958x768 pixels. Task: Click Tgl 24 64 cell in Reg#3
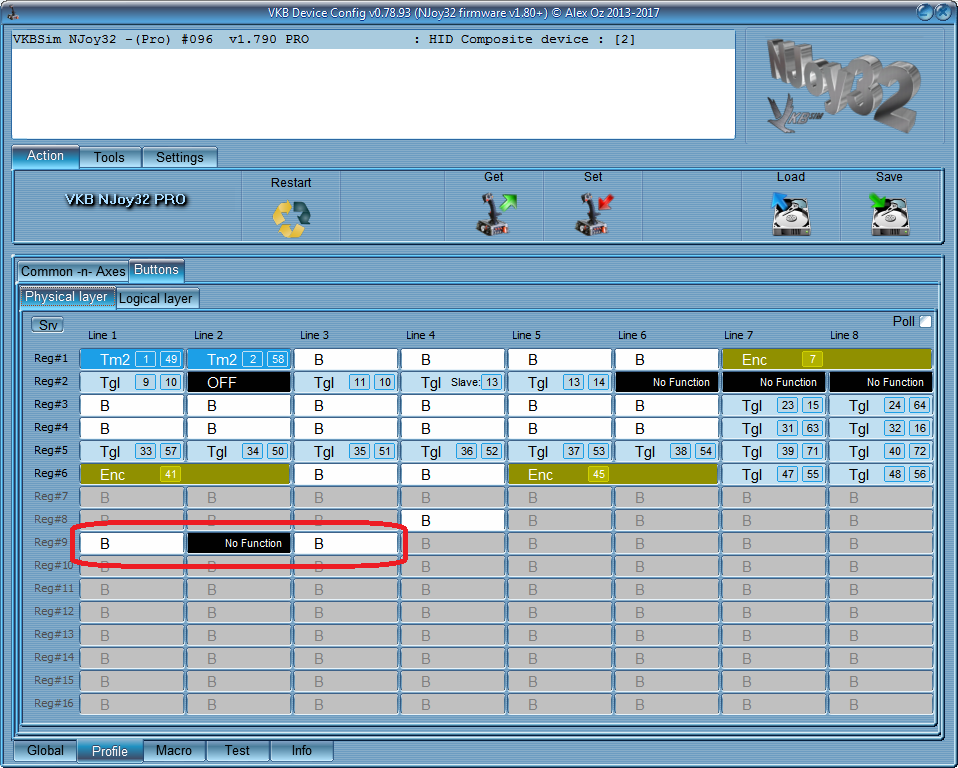pyautogui.click(x=881, y=405)
